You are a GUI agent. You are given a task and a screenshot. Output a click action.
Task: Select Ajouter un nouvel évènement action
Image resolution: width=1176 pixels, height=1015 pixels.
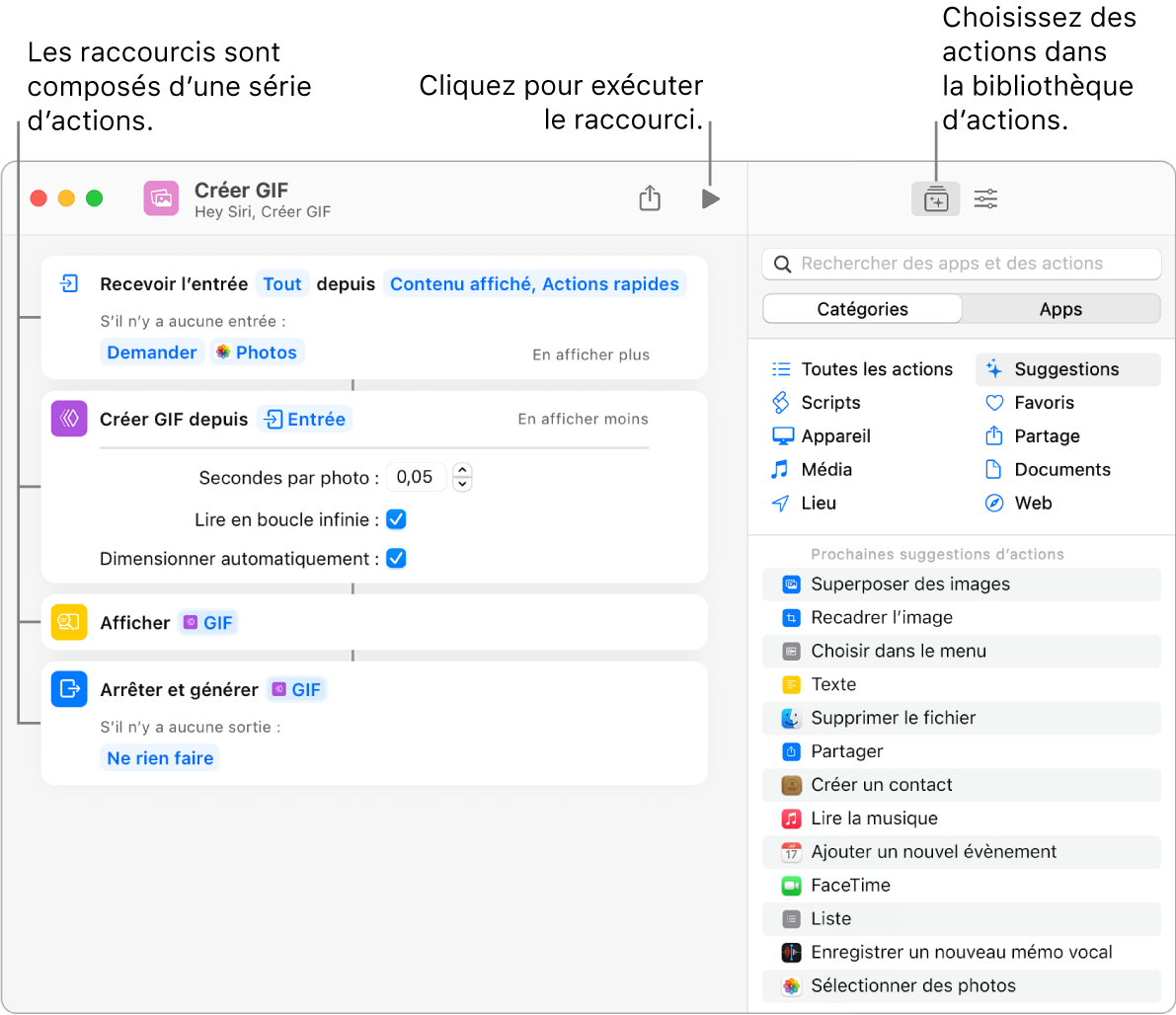(962, 851)
